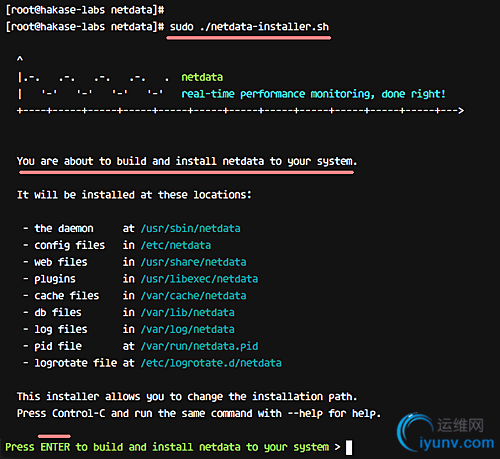The image size is (500, 459).
Task: Click the path /etc/logrotate.d/netdata
Action: pyautogui.click(x=211, y=363)
